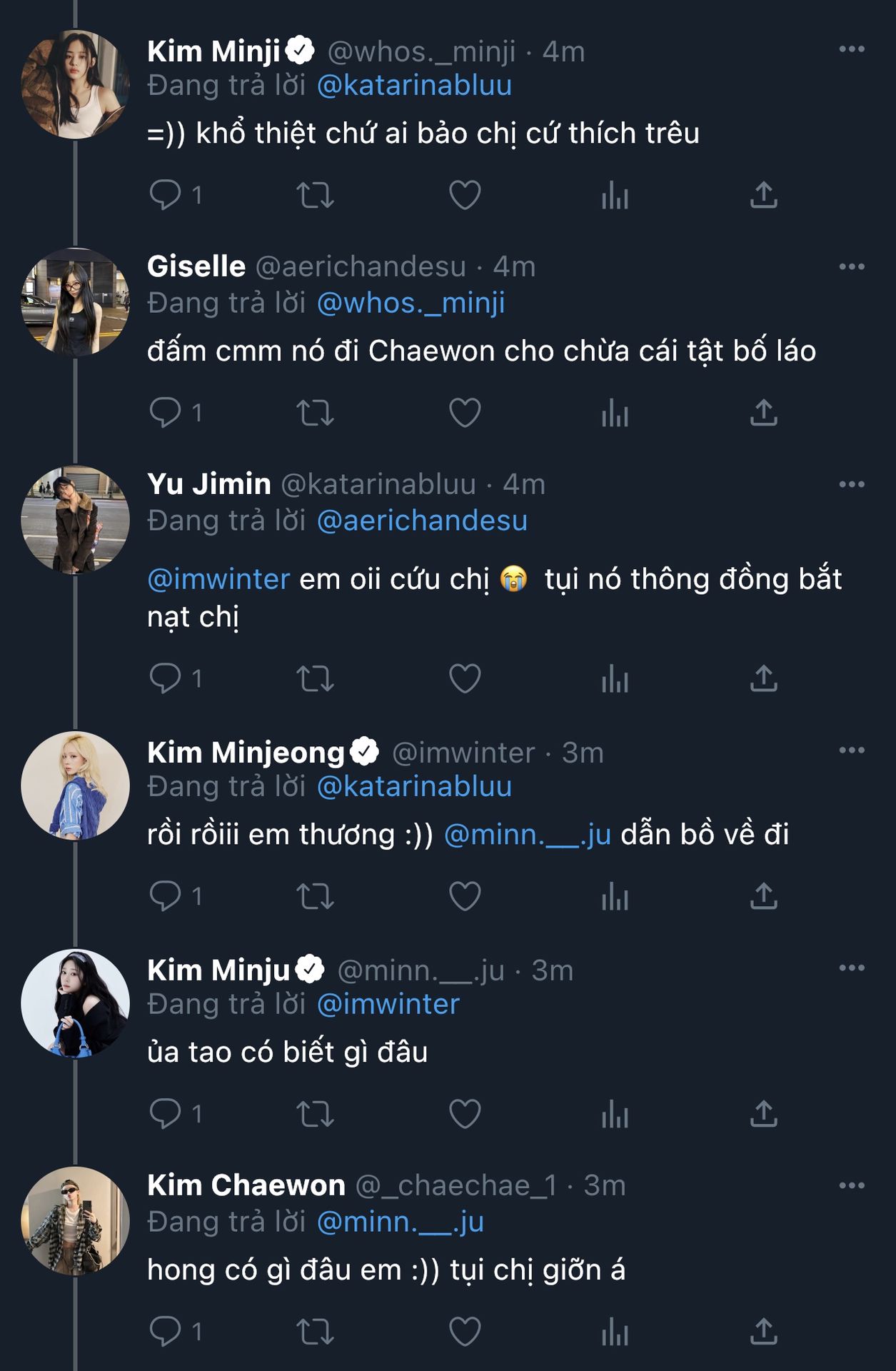Viewport: 896px width, 1371px height.
Task: Open more options on Kim Minjeong's tweet
Action: click(852, 750)
